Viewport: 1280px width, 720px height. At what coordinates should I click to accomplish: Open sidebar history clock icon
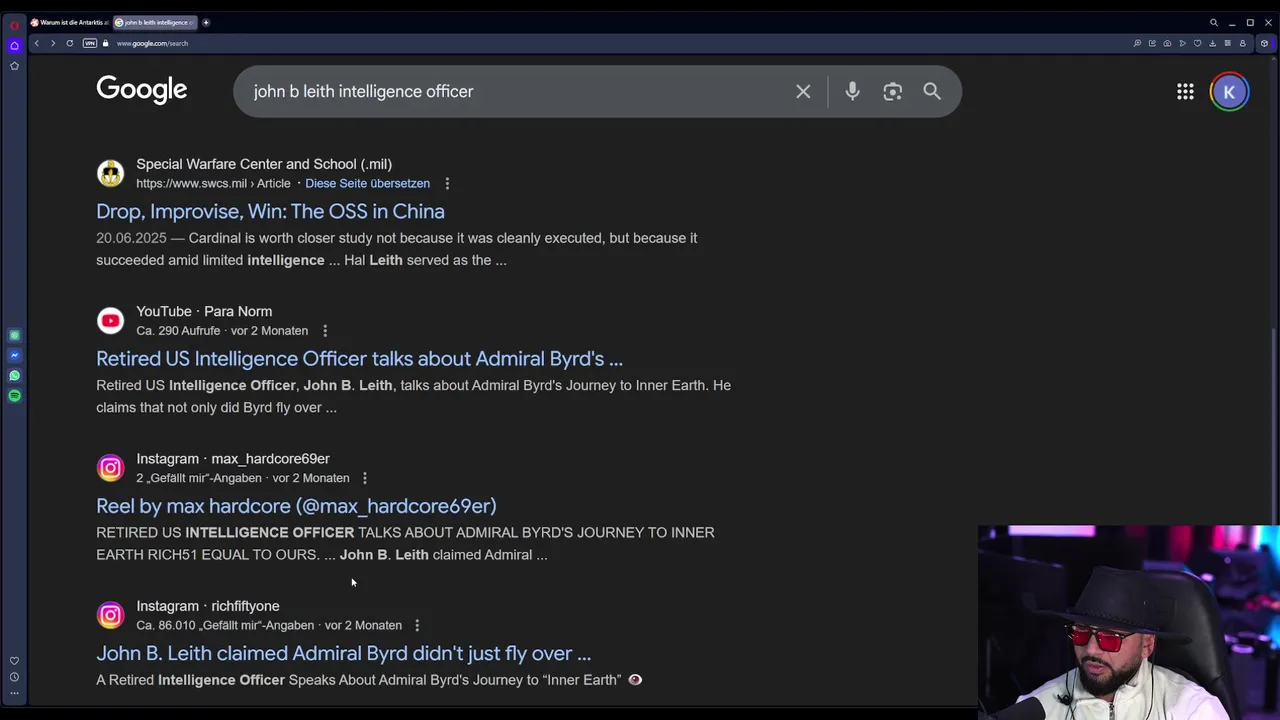click(x=14, y=677)
